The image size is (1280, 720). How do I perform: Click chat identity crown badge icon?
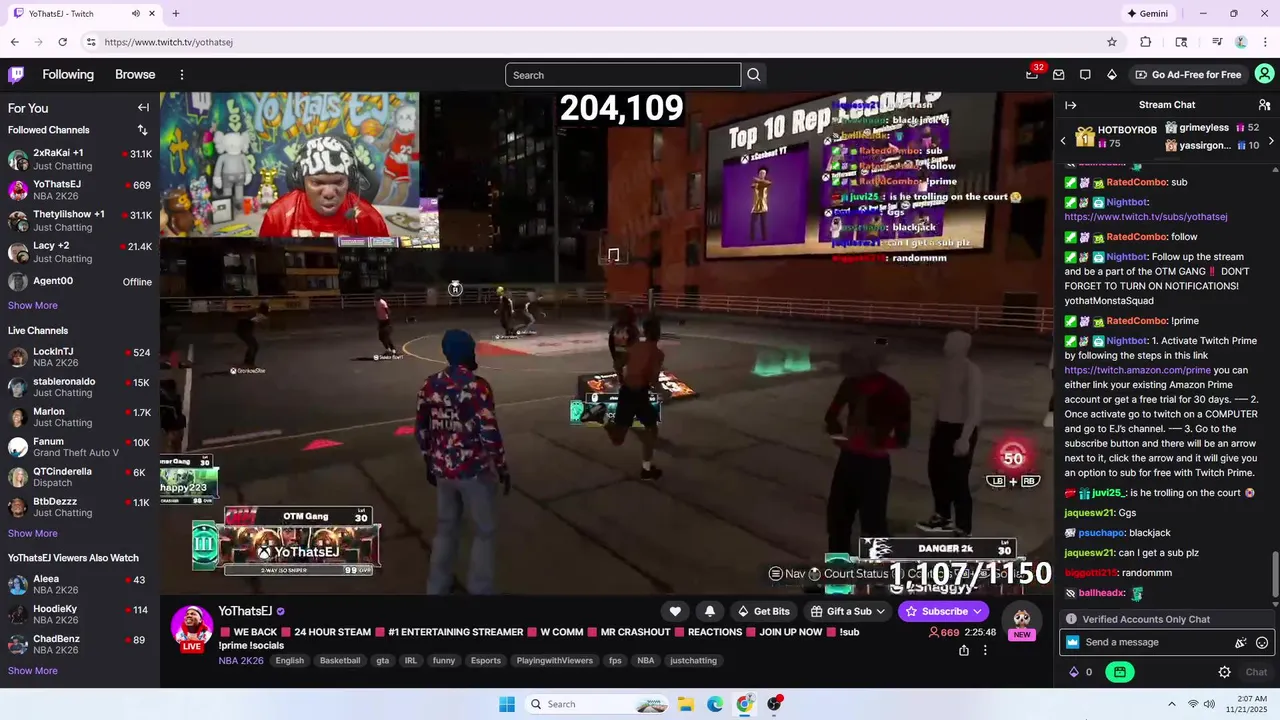coord(1073,642)
